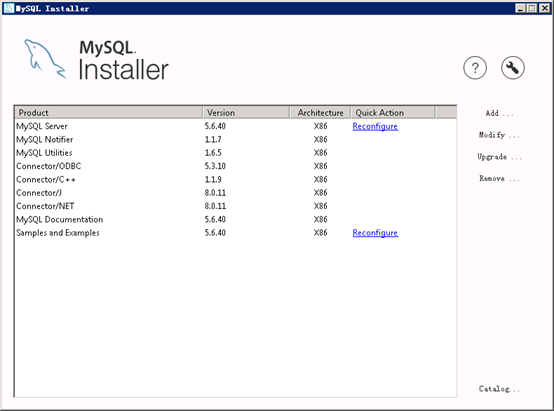This screenshot has height=411, width=554.
Task: Click the Modify ... button
Action: coord(499,135)
